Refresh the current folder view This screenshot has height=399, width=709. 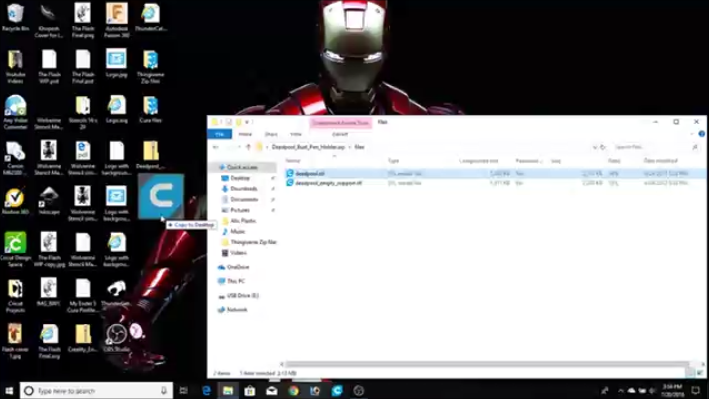(603, 147)
